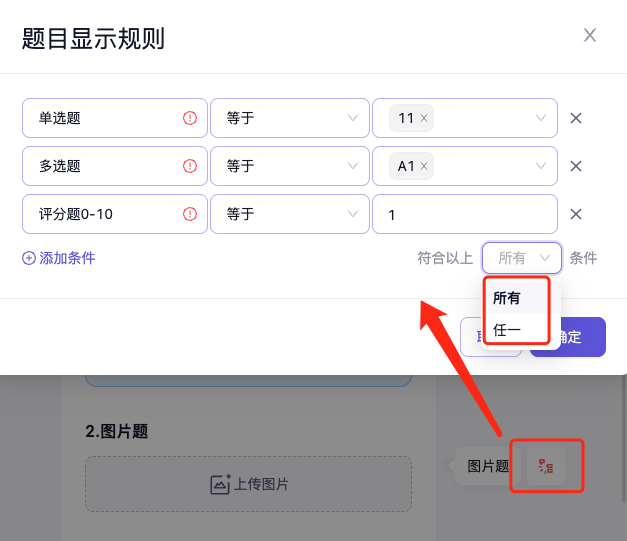This screenshot has height=541, width=627.
Task: Click the 上传图片 upload area
Action: (x=248, y=485)
